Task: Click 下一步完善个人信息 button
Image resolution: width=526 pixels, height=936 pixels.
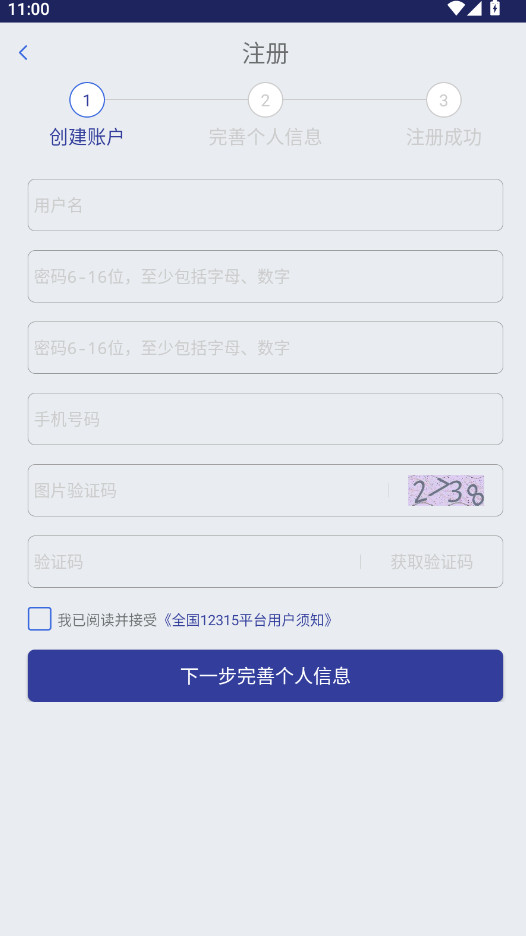Action: [x=265, y=676]
